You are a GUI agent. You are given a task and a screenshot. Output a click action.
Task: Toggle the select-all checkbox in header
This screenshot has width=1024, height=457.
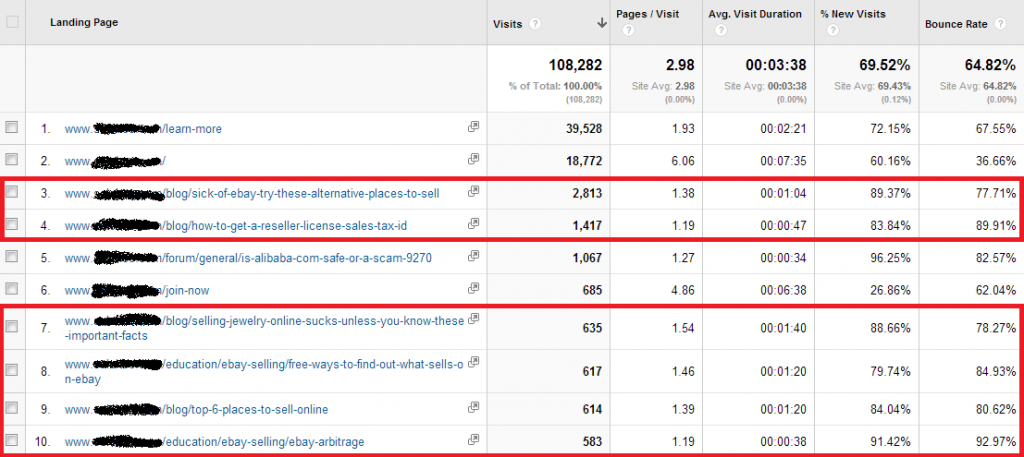tap(12, 22)
